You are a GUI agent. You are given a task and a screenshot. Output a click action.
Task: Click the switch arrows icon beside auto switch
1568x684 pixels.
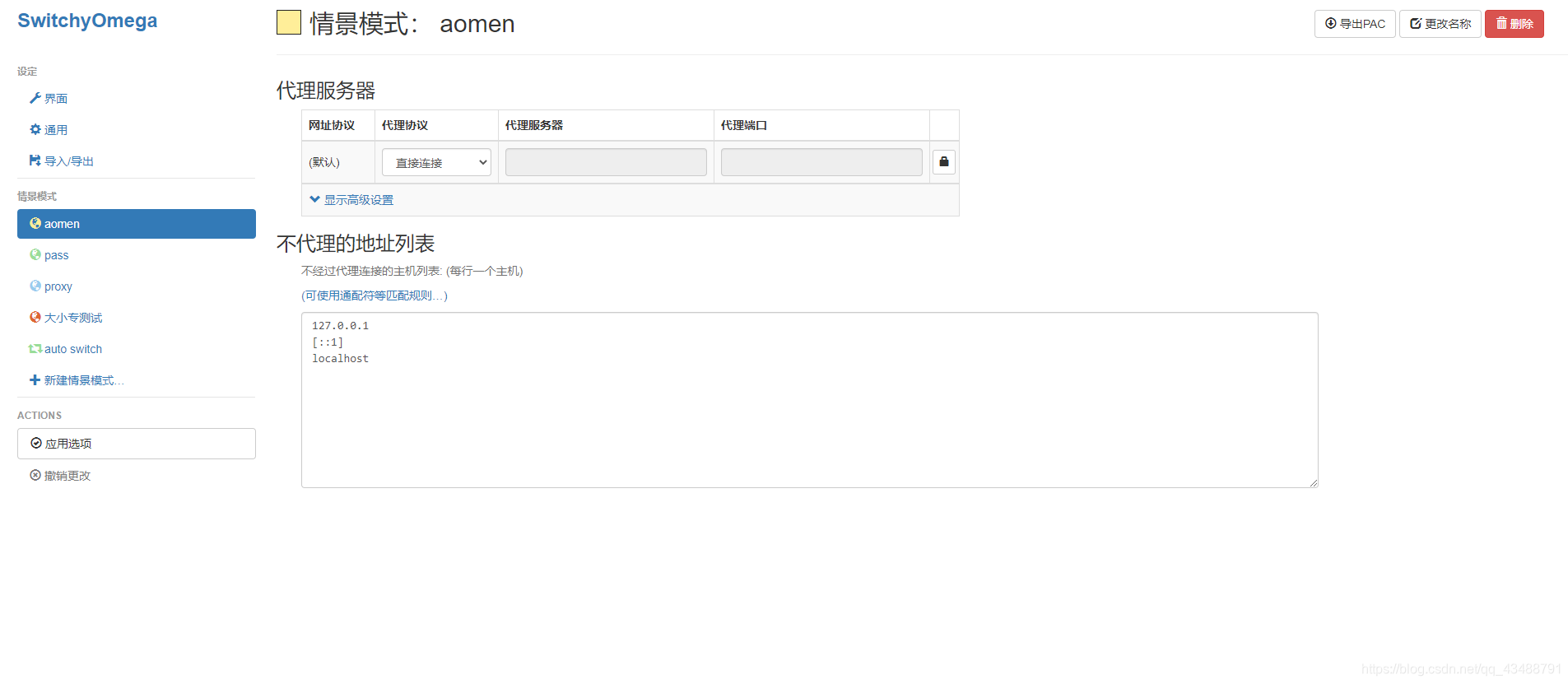click(x=35, y=349)
